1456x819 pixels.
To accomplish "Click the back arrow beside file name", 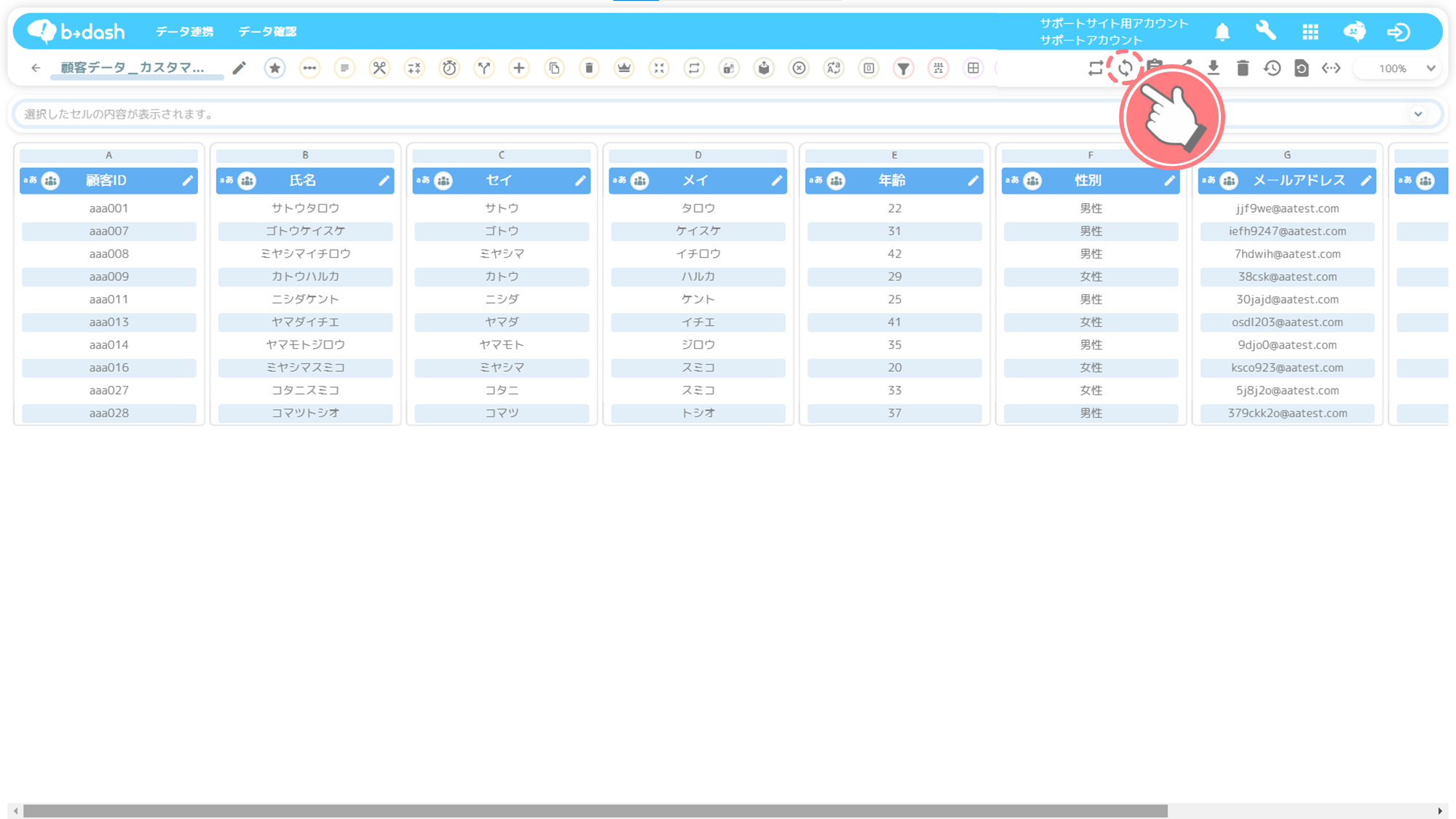I will click(36, 68).
